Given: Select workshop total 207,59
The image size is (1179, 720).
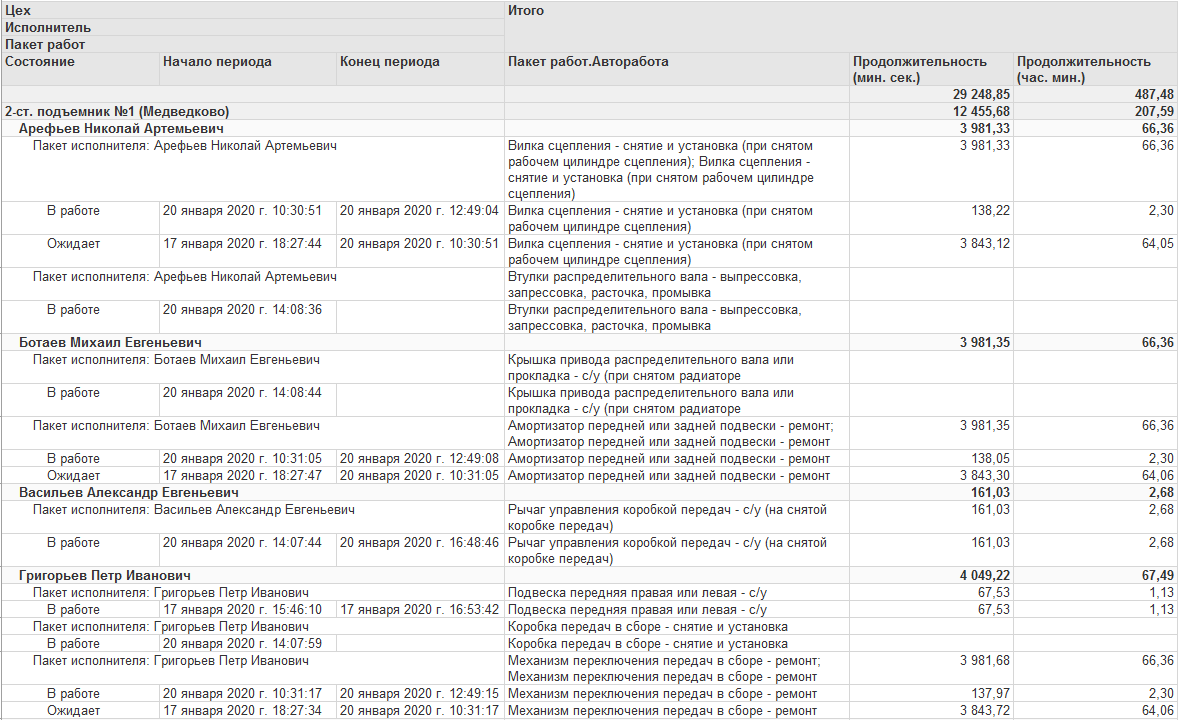Looking at the screenshot, I should (1154, 111).
